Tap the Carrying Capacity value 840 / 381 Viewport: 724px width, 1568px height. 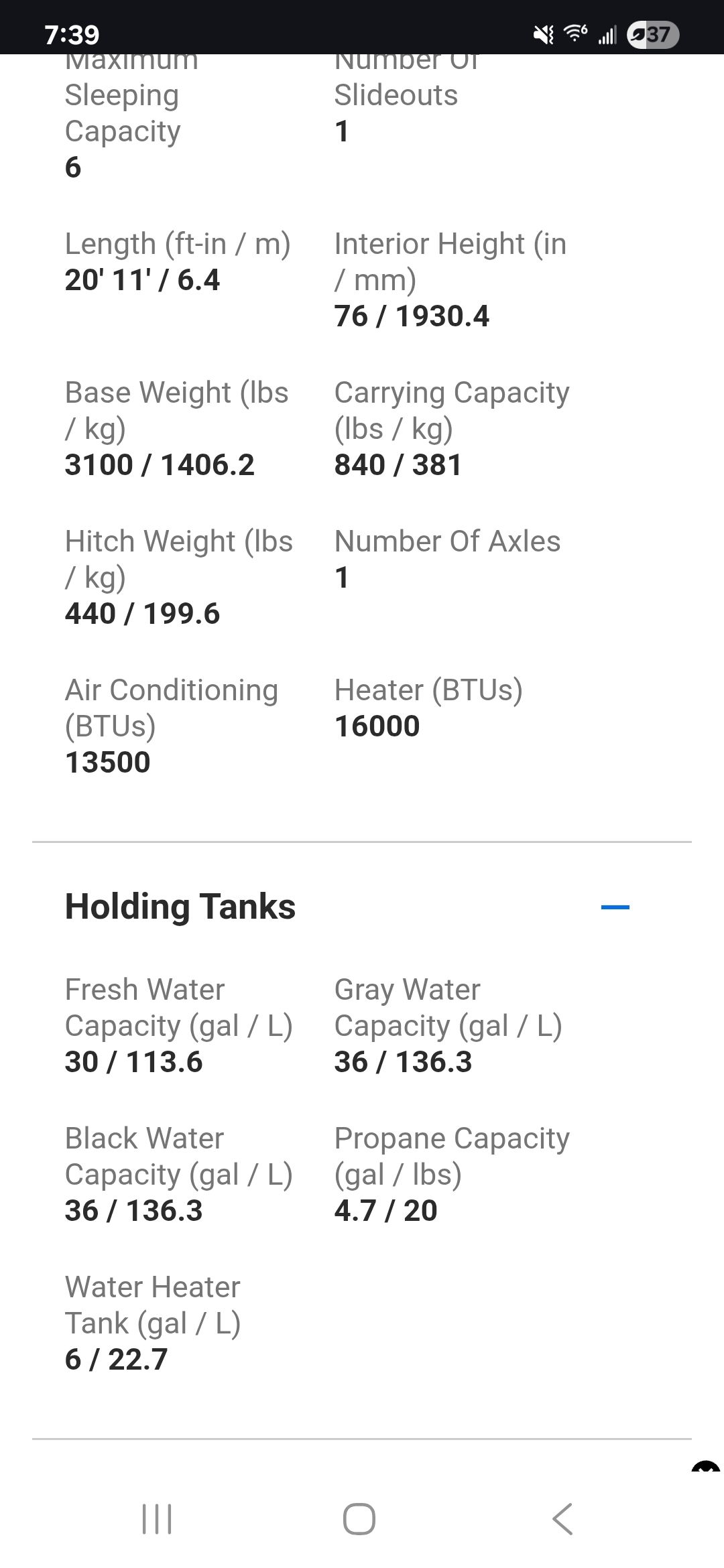(398, 465)
